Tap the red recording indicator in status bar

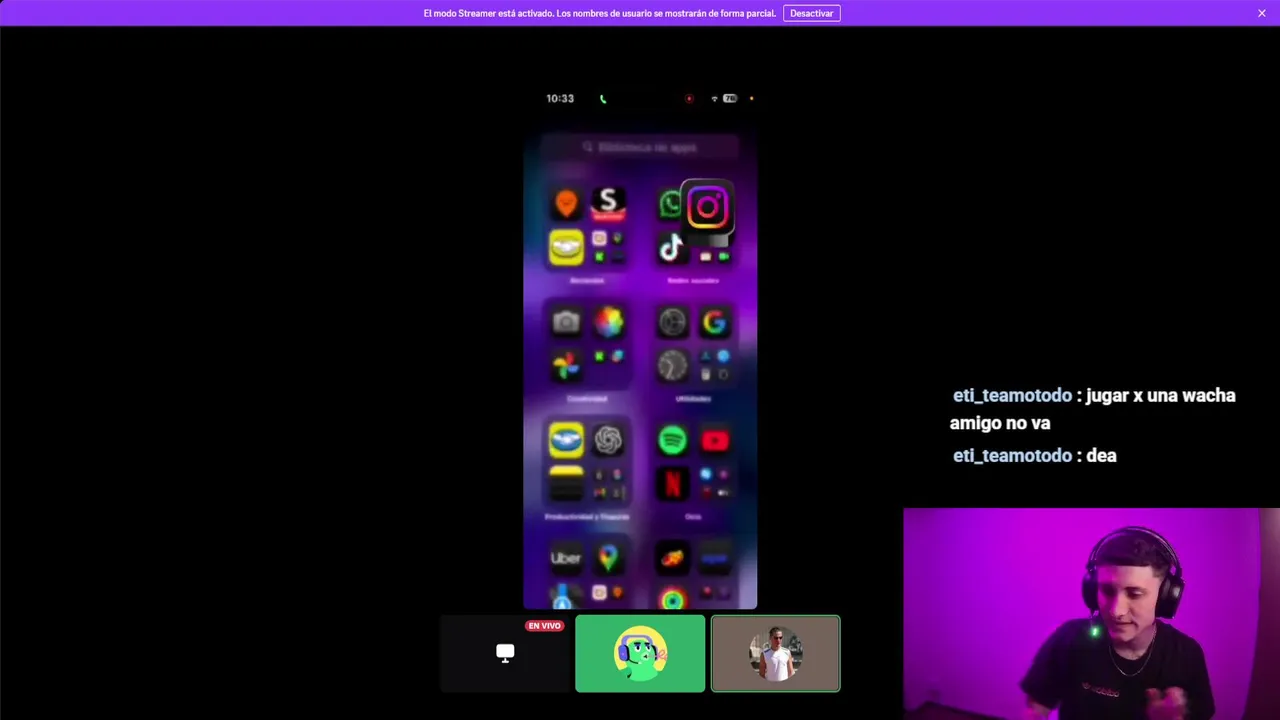click(688, 99)
